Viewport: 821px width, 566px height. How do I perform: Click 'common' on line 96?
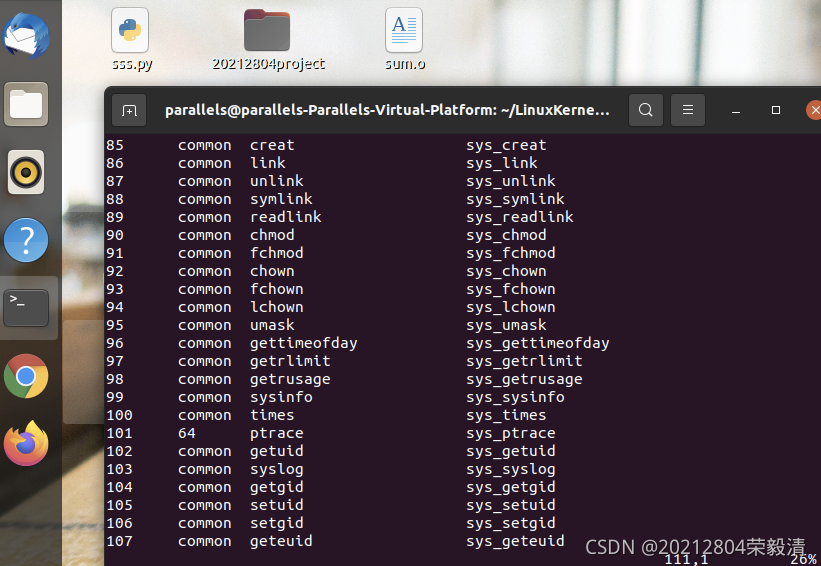point(204,344)
